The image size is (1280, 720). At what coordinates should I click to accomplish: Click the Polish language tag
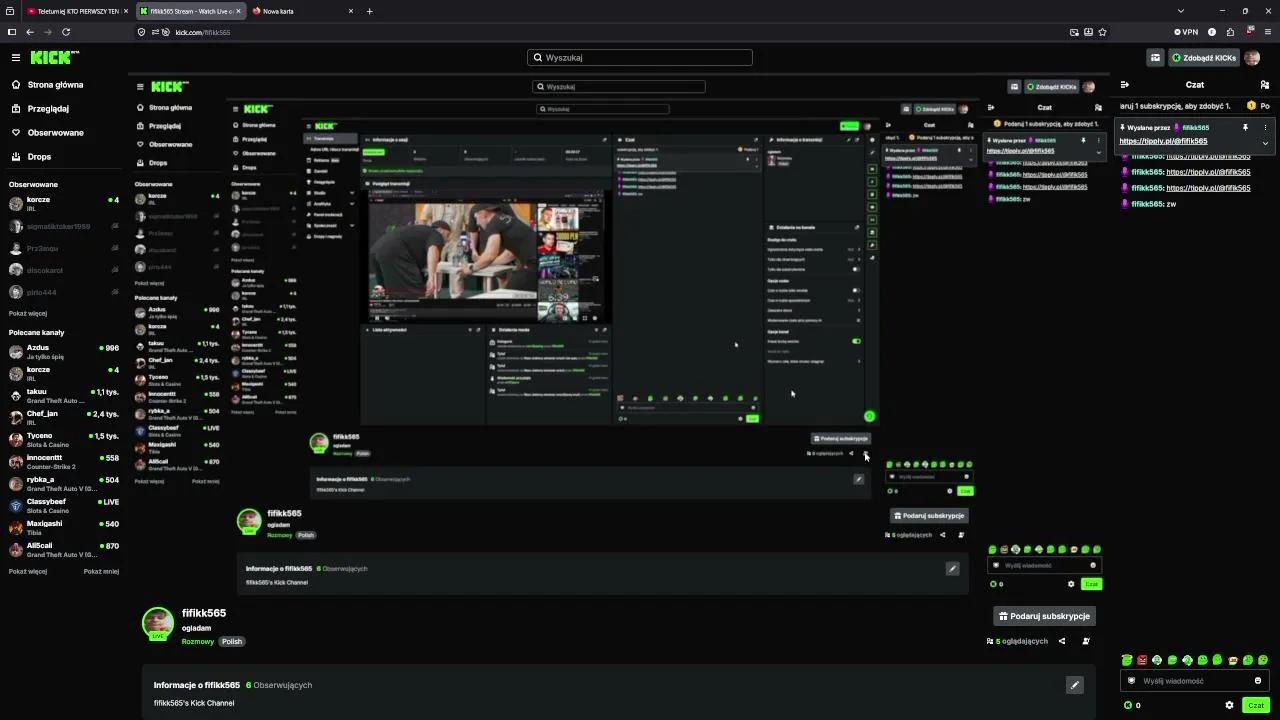[x=232, y=641]
